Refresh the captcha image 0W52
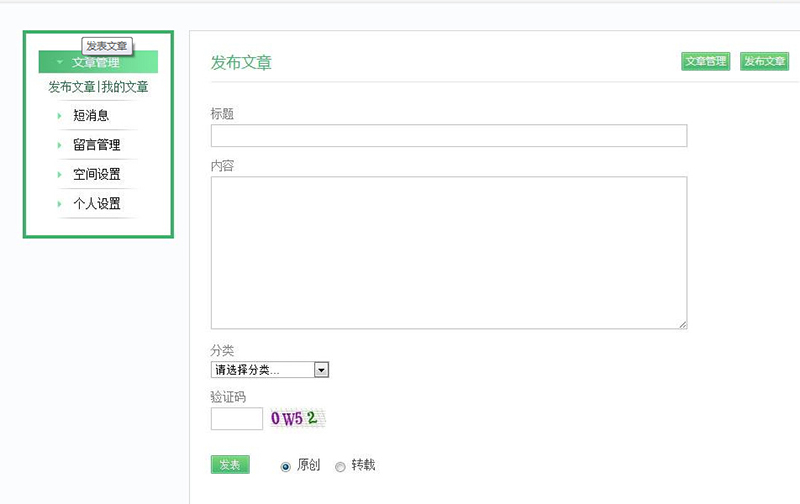This screenshot has height=504, width=800. [297, 419]
